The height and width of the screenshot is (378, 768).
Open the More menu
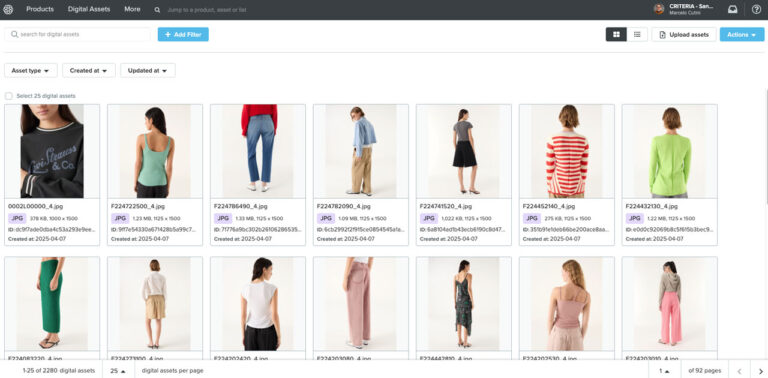(132, 9)
